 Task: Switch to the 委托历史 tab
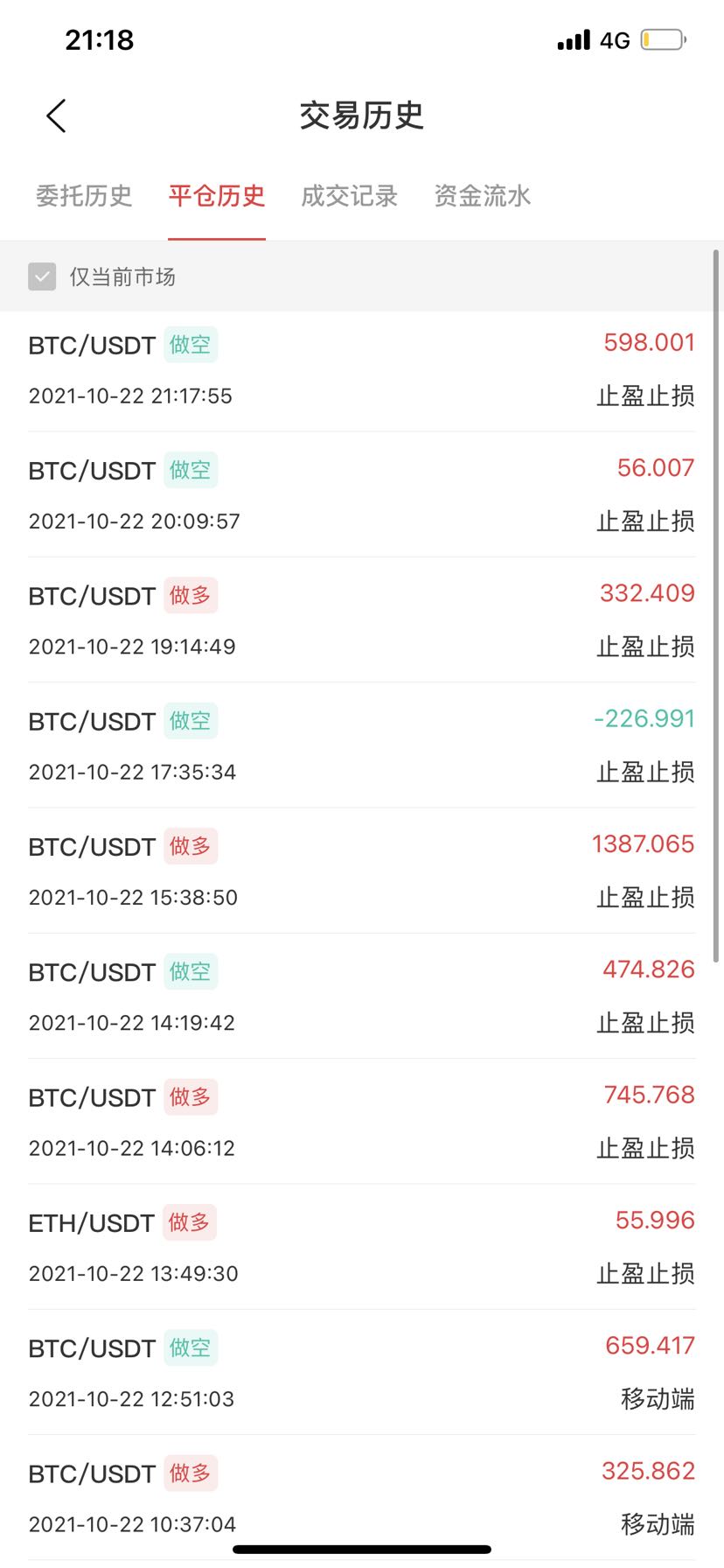[x=84, y=195]
